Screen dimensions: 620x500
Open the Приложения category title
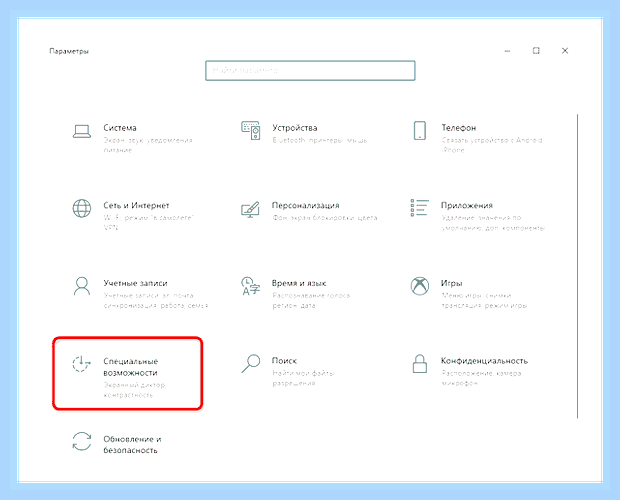coord(467,206)
